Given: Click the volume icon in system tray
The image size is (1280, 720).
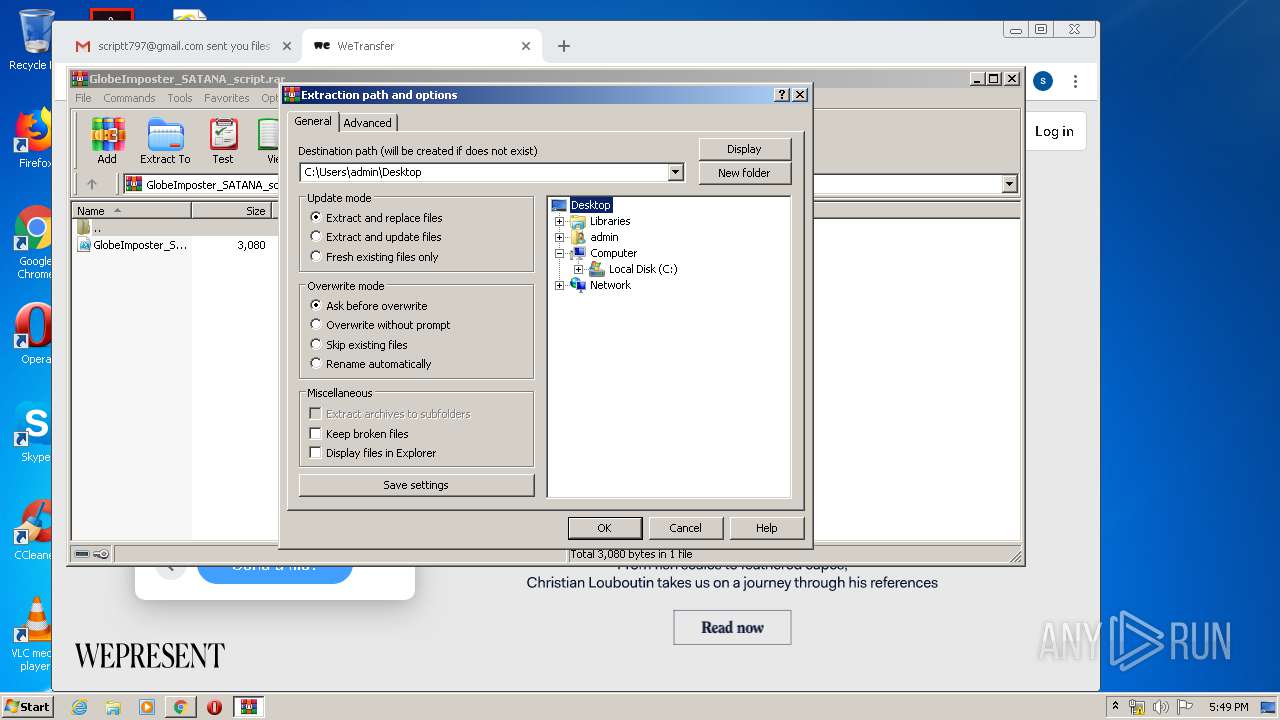Looking at the screenshot, I should [x=1160, y=707].
